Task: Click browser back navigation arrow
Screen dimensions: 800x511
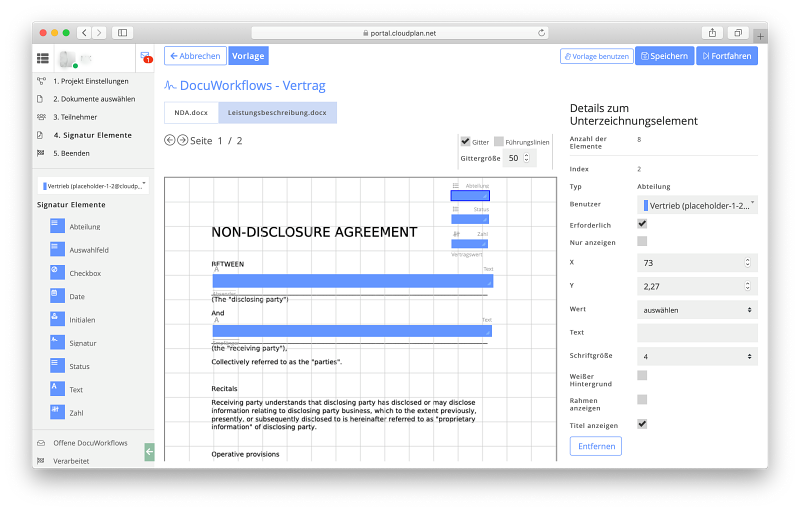Action: pyautogui.click(x=84, y=33)
